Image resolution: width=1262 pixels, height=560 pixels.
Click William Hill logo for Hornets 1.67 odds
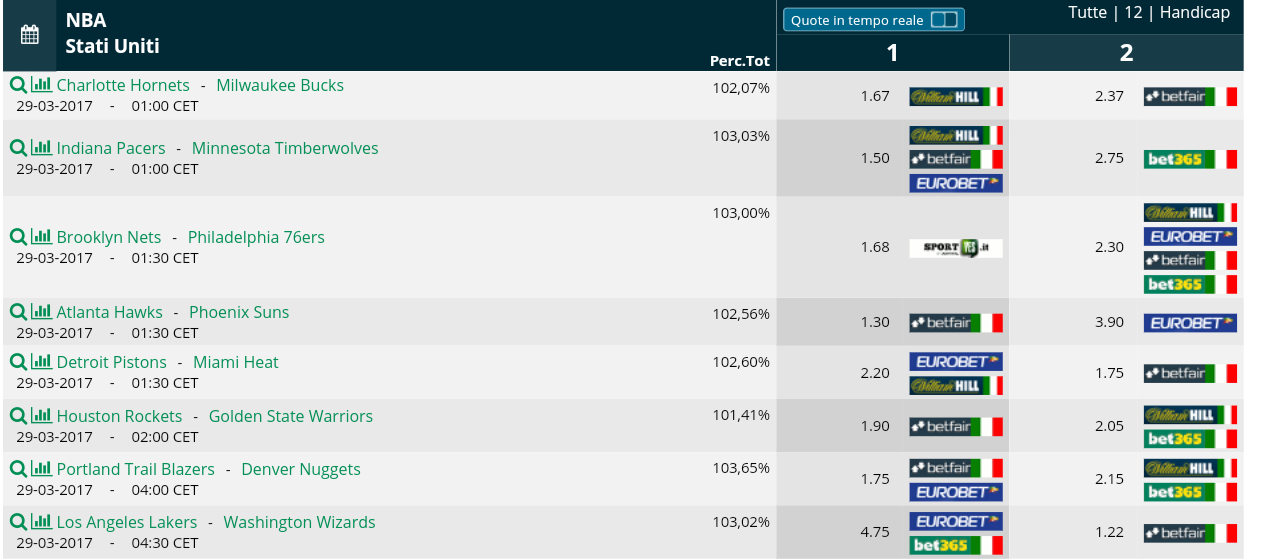point(956,97)
